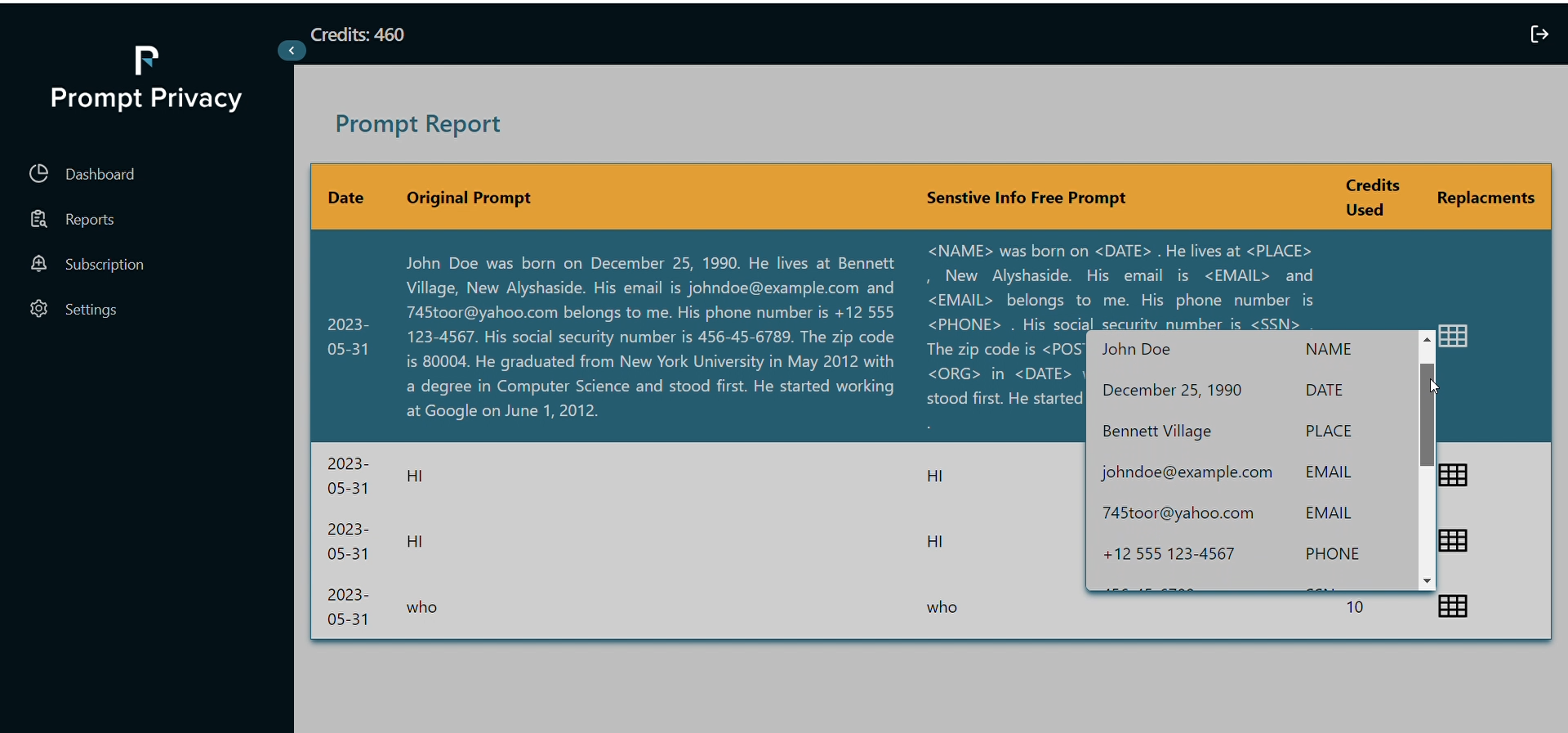Click the popup scrollbar down arrow

click(1428, 581)
